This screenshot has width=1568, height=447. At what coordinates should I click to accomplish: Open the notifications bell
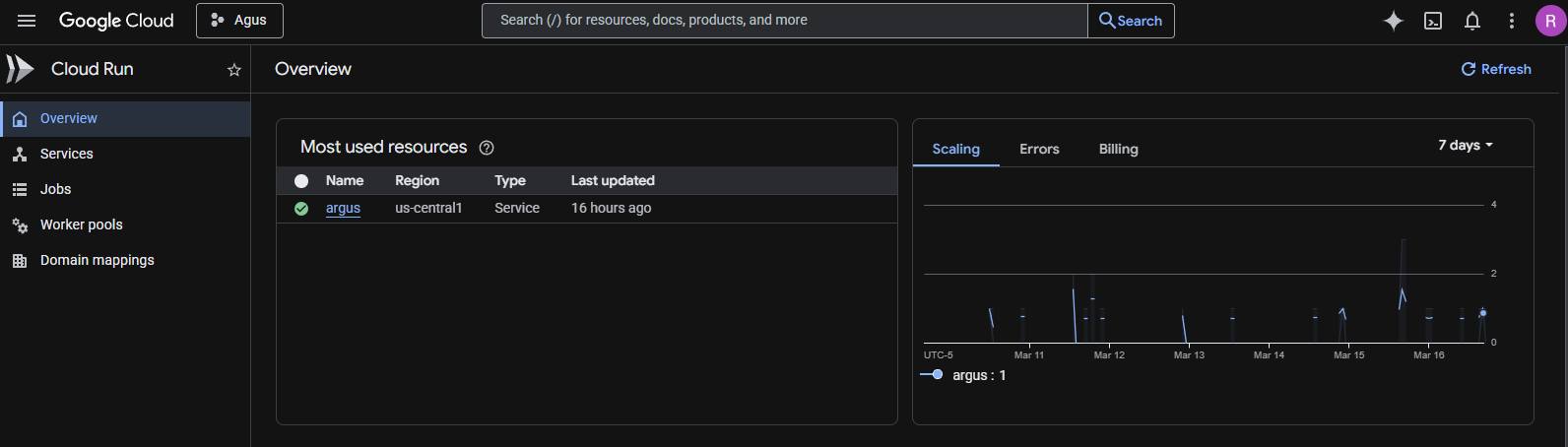1472,21
